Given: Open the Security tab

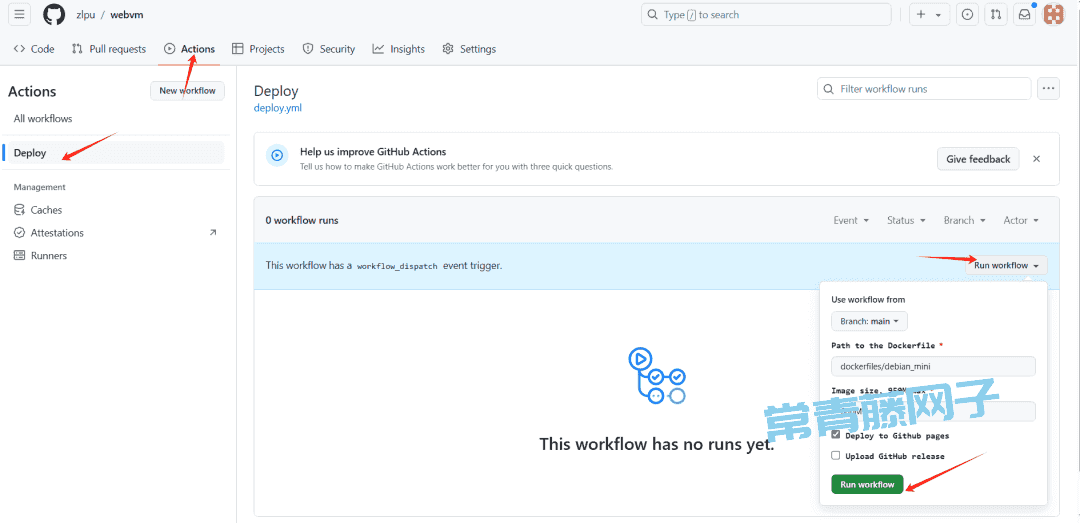Looking at the screenshot, I should coord(329,49).
